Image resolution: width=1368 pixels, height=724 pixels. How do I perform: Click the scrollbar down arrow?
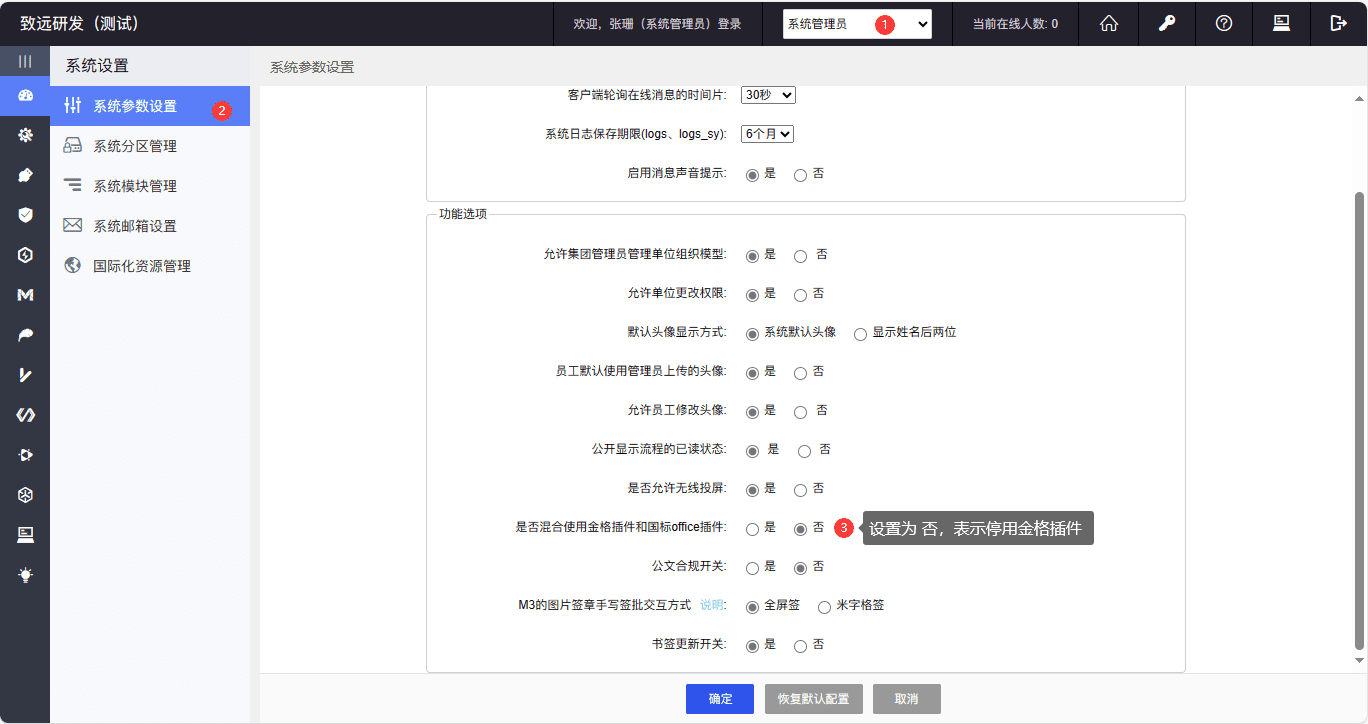click(x=1359, y=660)
